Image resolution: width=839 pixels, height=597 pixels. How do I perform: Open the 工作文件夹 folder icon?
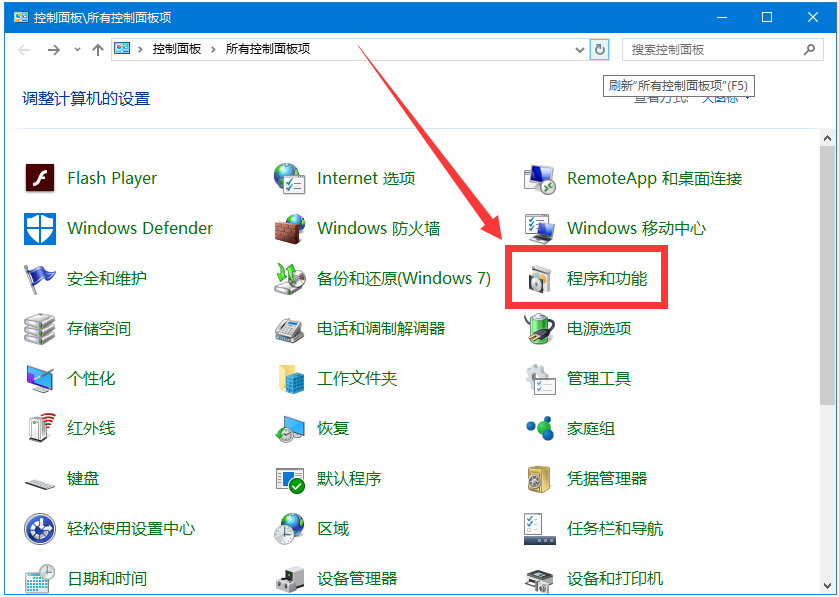pos(292,379)
